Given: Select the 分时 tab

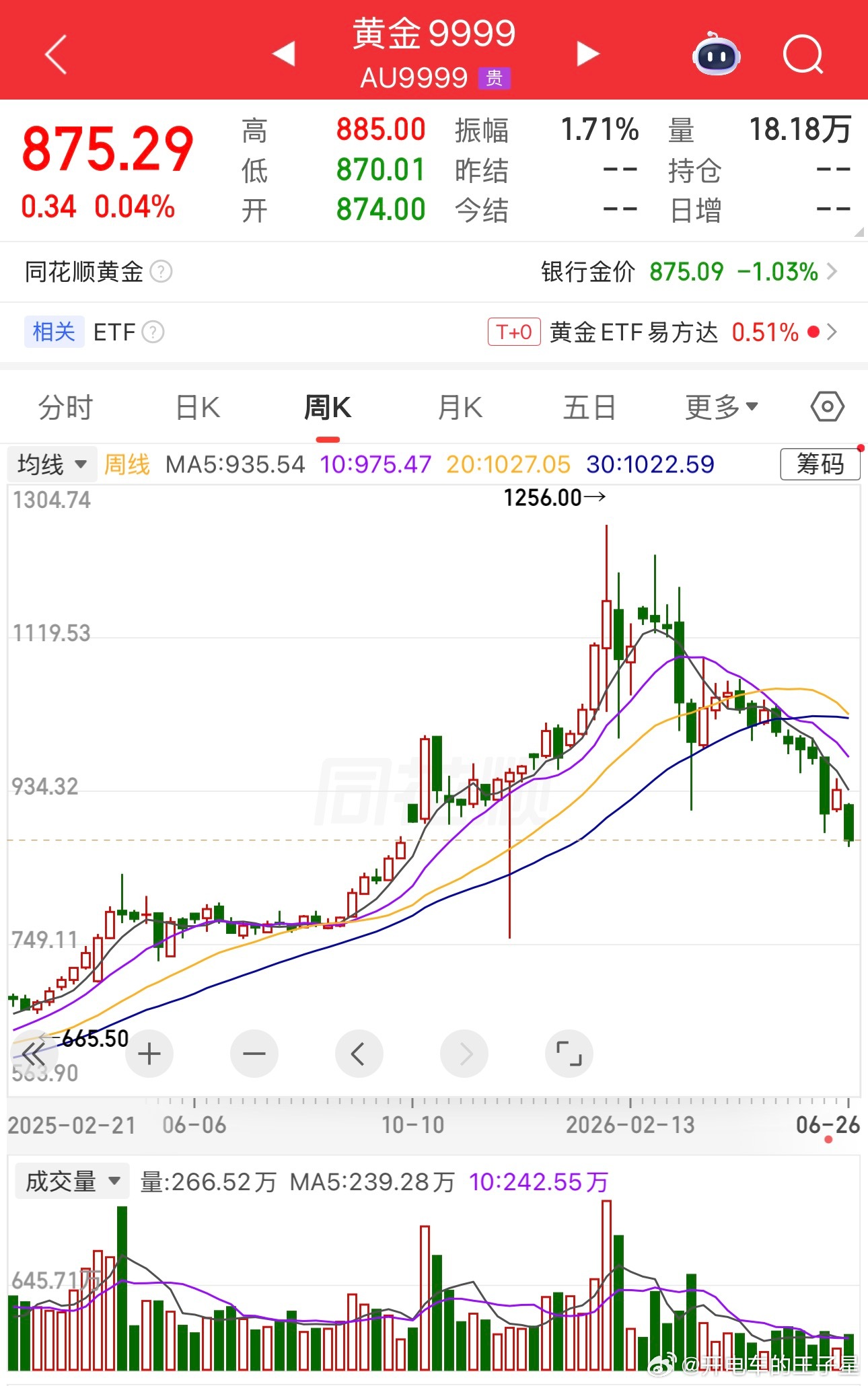Looking at the screenshot, I should tap(65, 407).
